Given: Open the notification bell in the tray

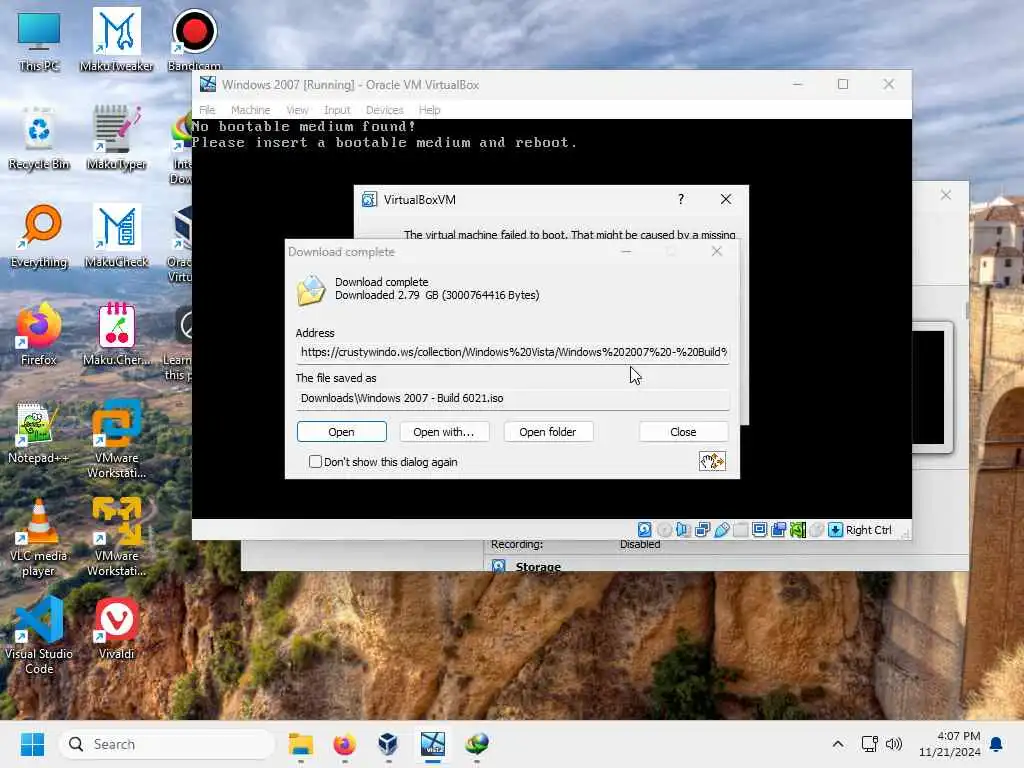Looking at the screenshot, I should point(996,743).
